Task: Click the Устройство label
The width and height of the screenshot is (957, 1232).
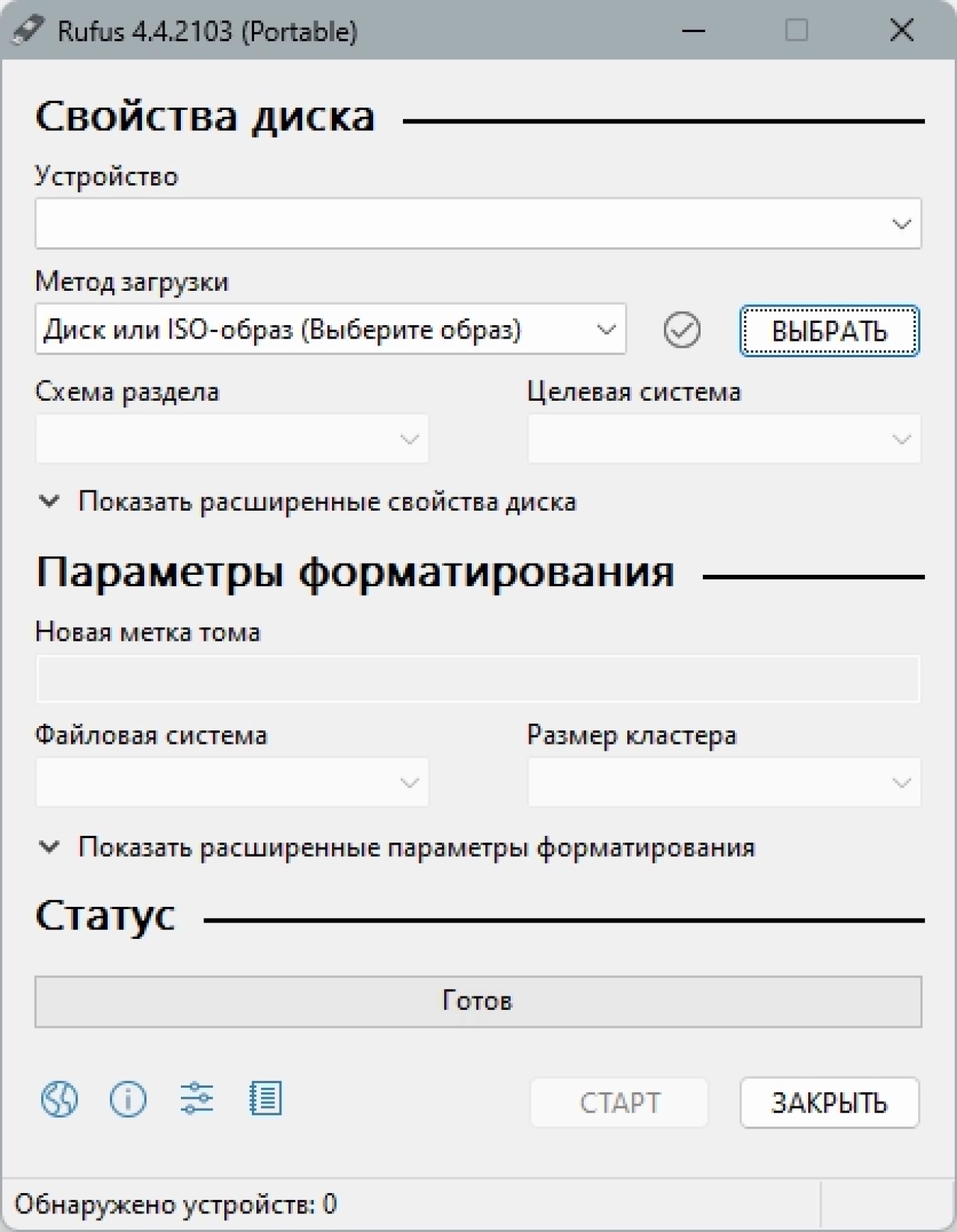Action: pyautogui.click(x=107, y=176)
